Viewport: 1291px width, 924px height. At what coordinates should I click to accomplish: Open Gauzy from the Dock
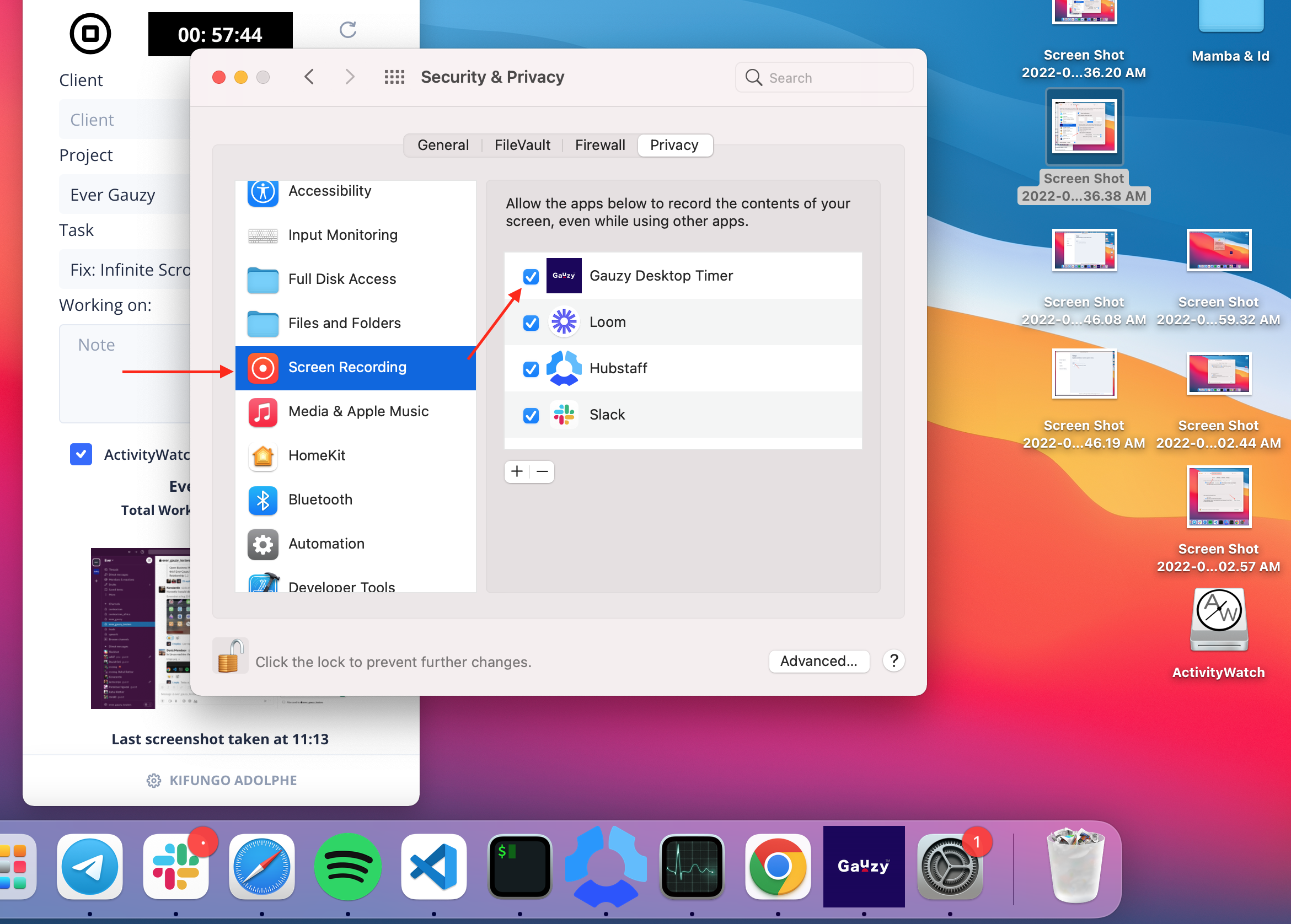(864, 866)
